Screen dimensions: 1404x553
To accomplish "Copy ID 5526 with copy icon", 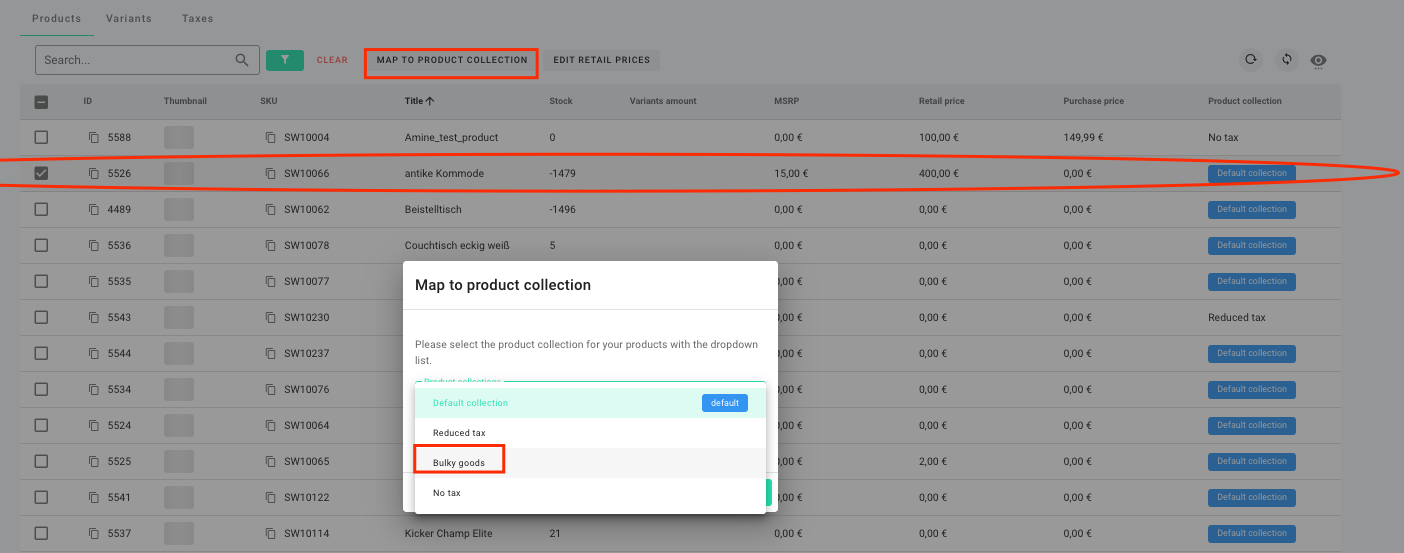I will click(x=94, y=173).
